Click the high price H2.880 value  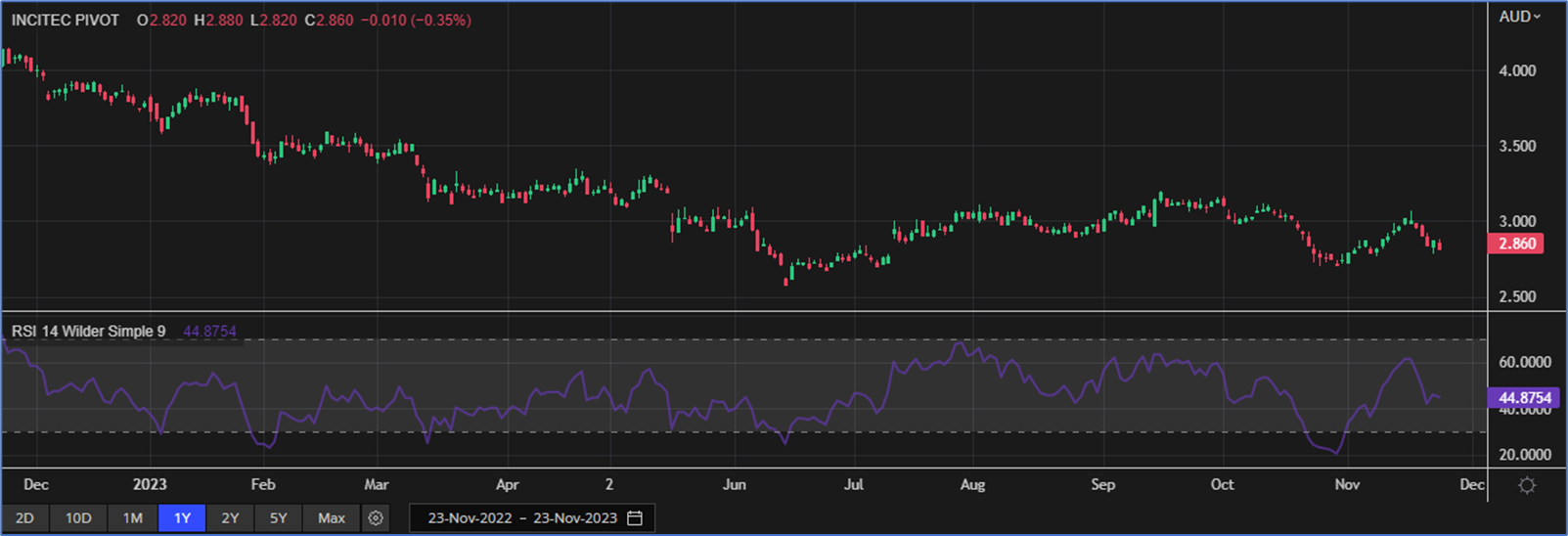(x=218, y=20)
